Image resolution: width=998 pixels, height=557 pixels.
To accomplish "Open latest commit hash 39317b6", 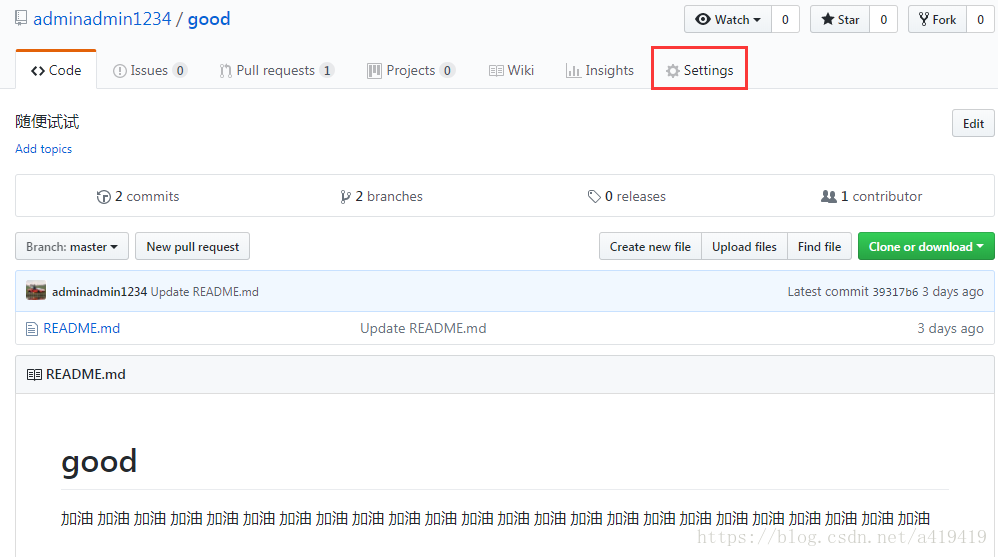I will [895, 292].
